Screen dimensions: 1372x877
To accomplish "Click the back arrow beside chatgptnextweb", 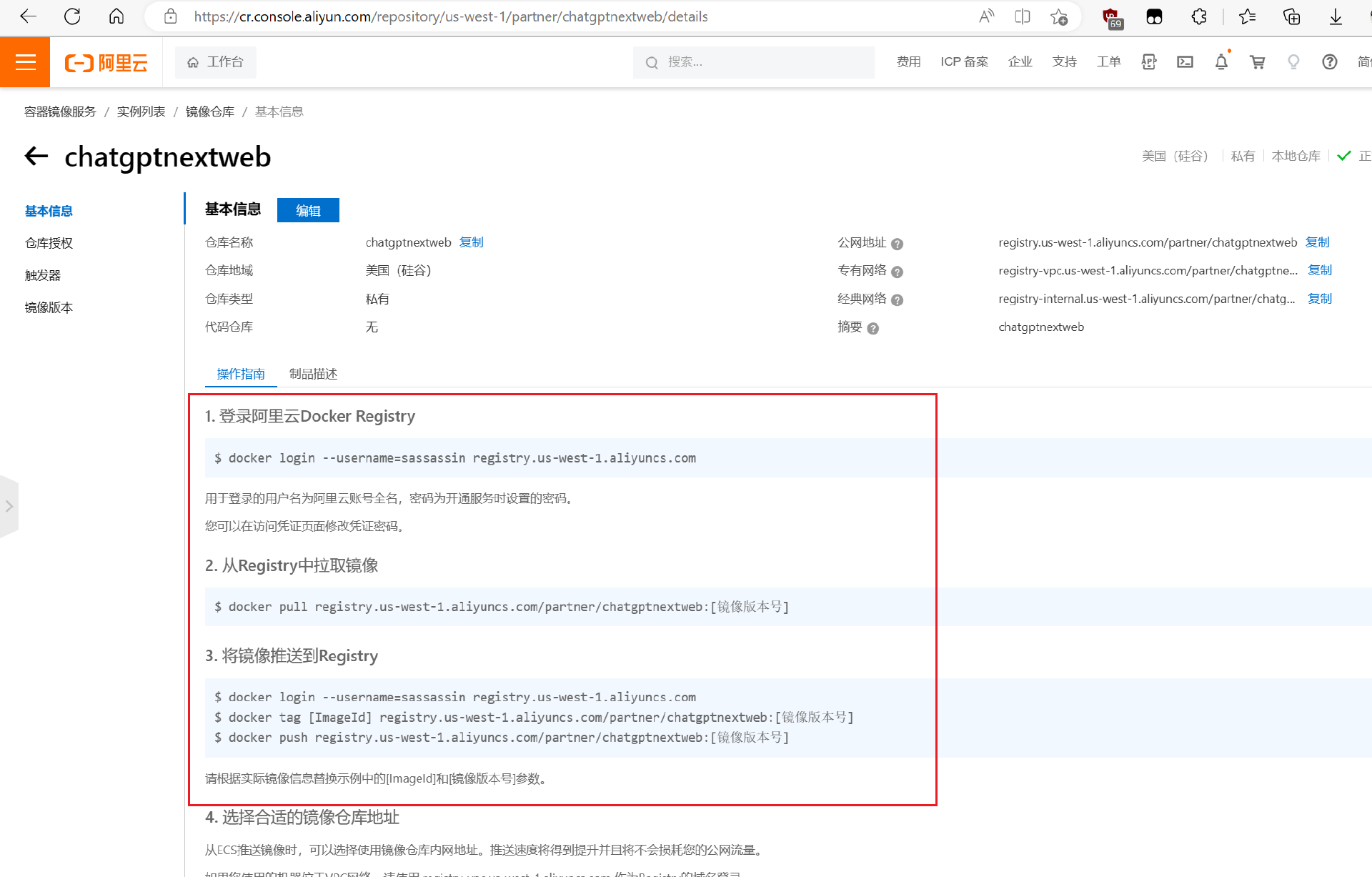I will (x=36, y=156).
